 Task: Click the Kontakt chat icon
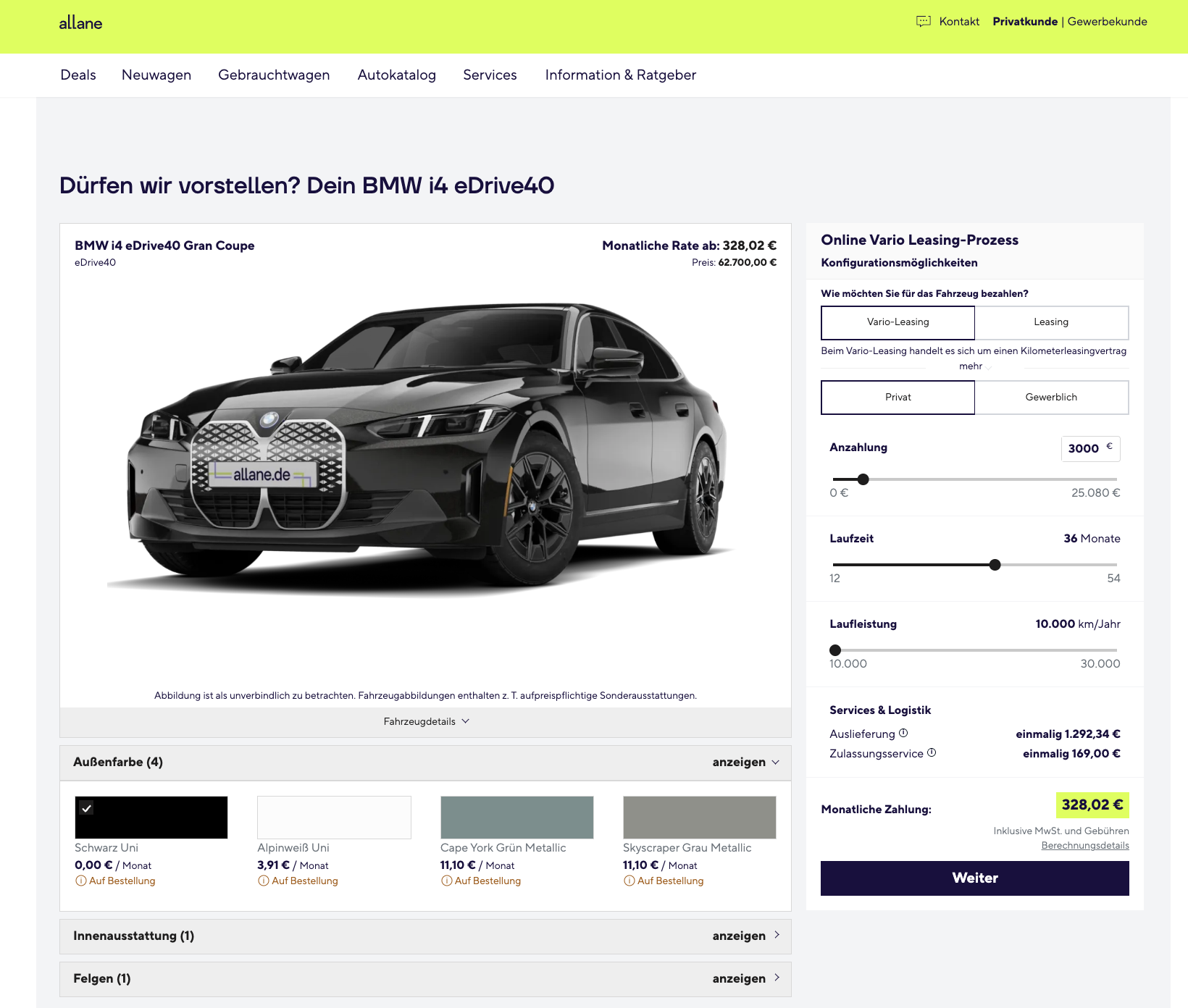[x=923, y=22]
